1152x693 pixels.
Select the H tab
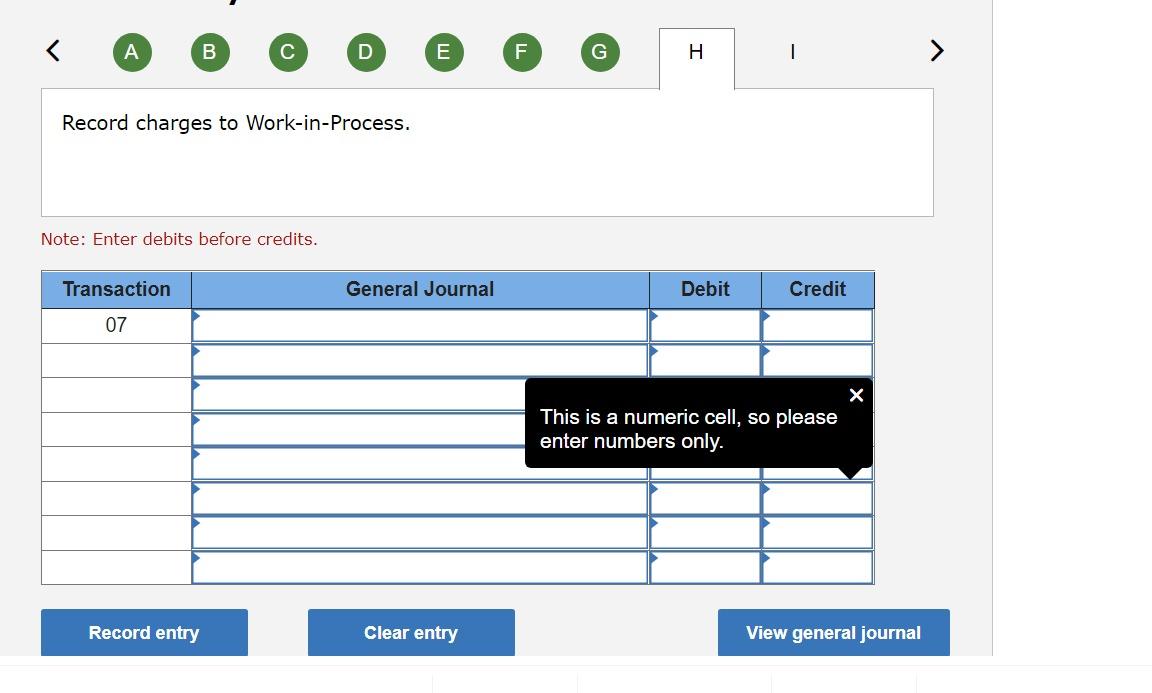pos(696,58)
